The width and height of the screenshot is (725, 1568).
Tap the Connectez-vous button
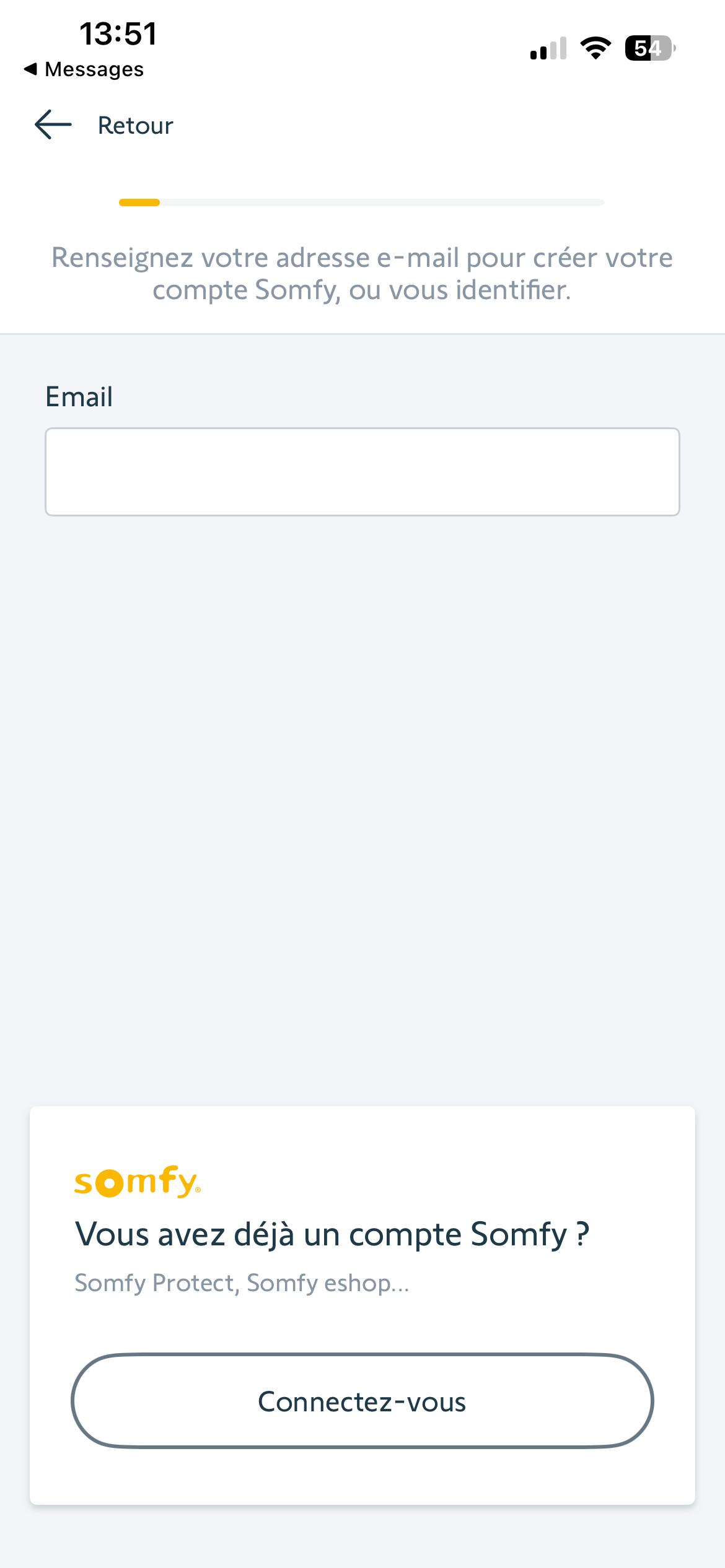(x=362, y=1401)
